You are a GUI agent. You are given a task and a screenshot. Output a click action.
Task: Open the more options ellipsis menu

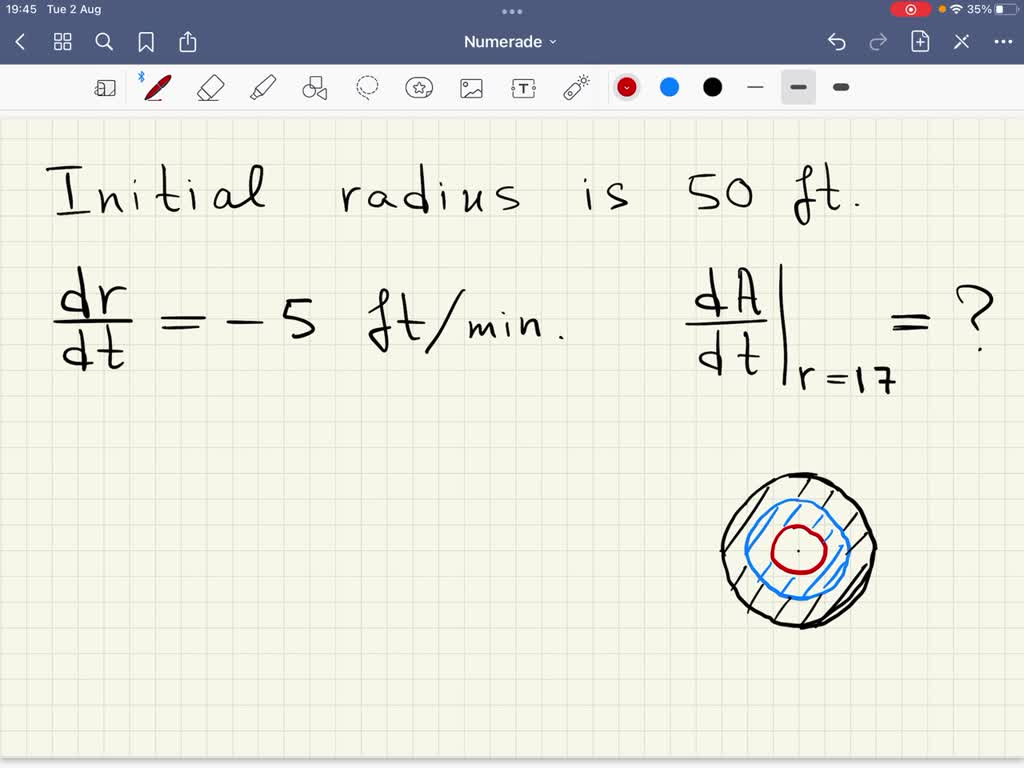pyautogui.click(x=1003, y=42)
